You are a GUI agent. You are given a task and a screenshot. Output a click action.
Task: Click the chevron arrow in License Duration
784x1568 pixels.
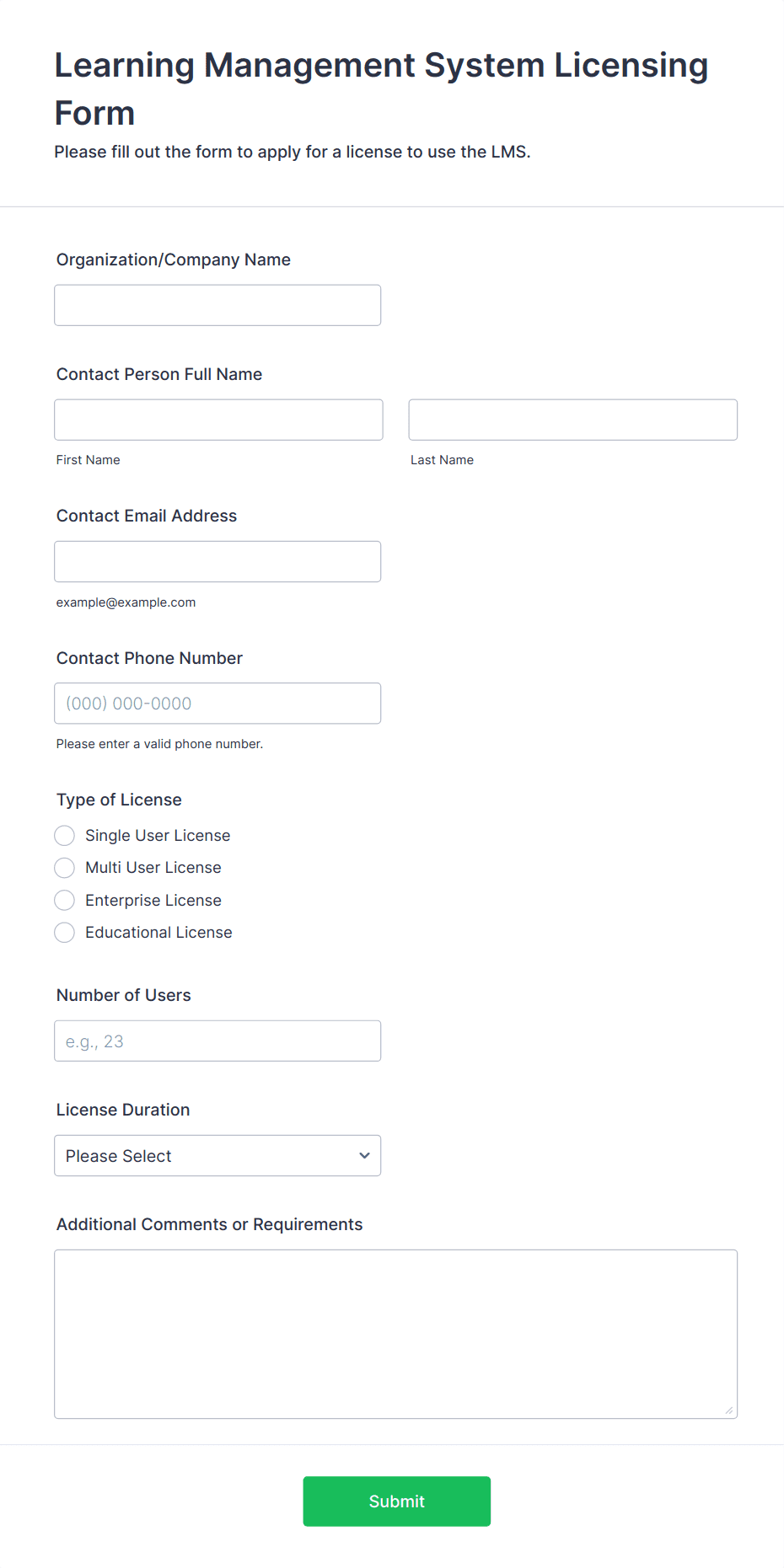point(364,1156)
